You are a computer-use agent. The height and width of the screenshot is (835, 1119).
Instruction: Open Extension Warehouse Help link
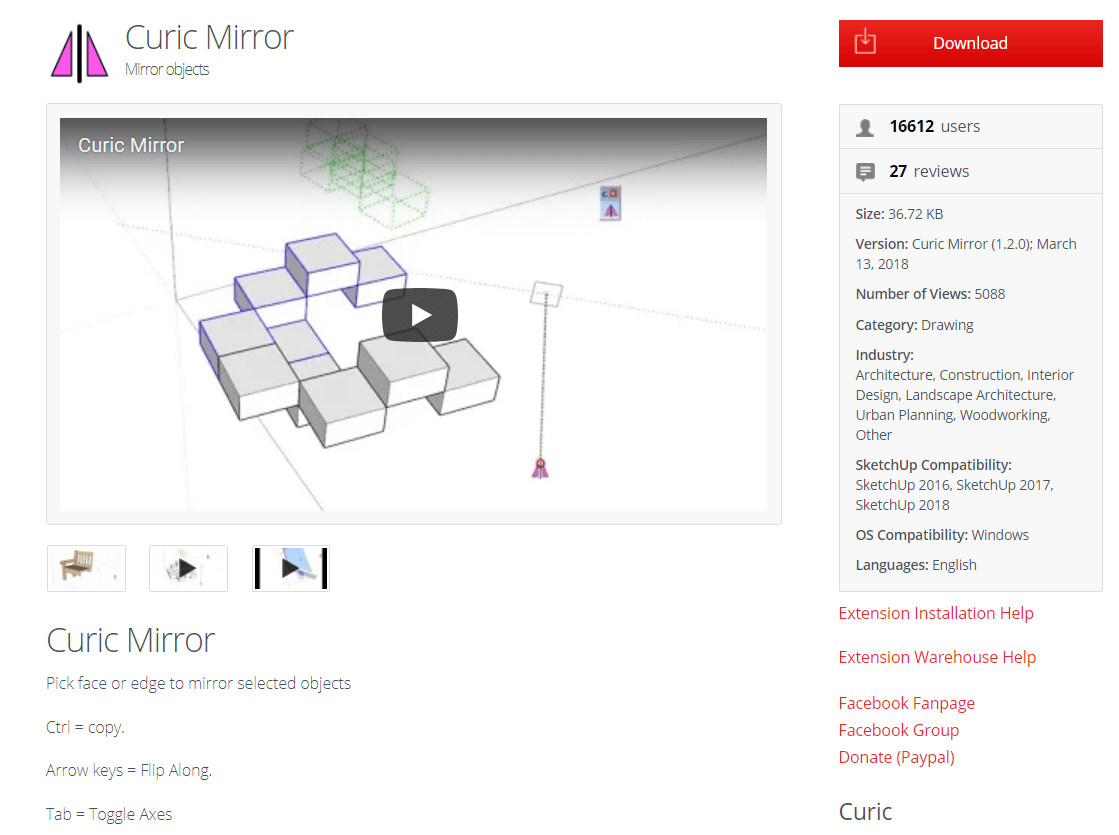(938, 657)
